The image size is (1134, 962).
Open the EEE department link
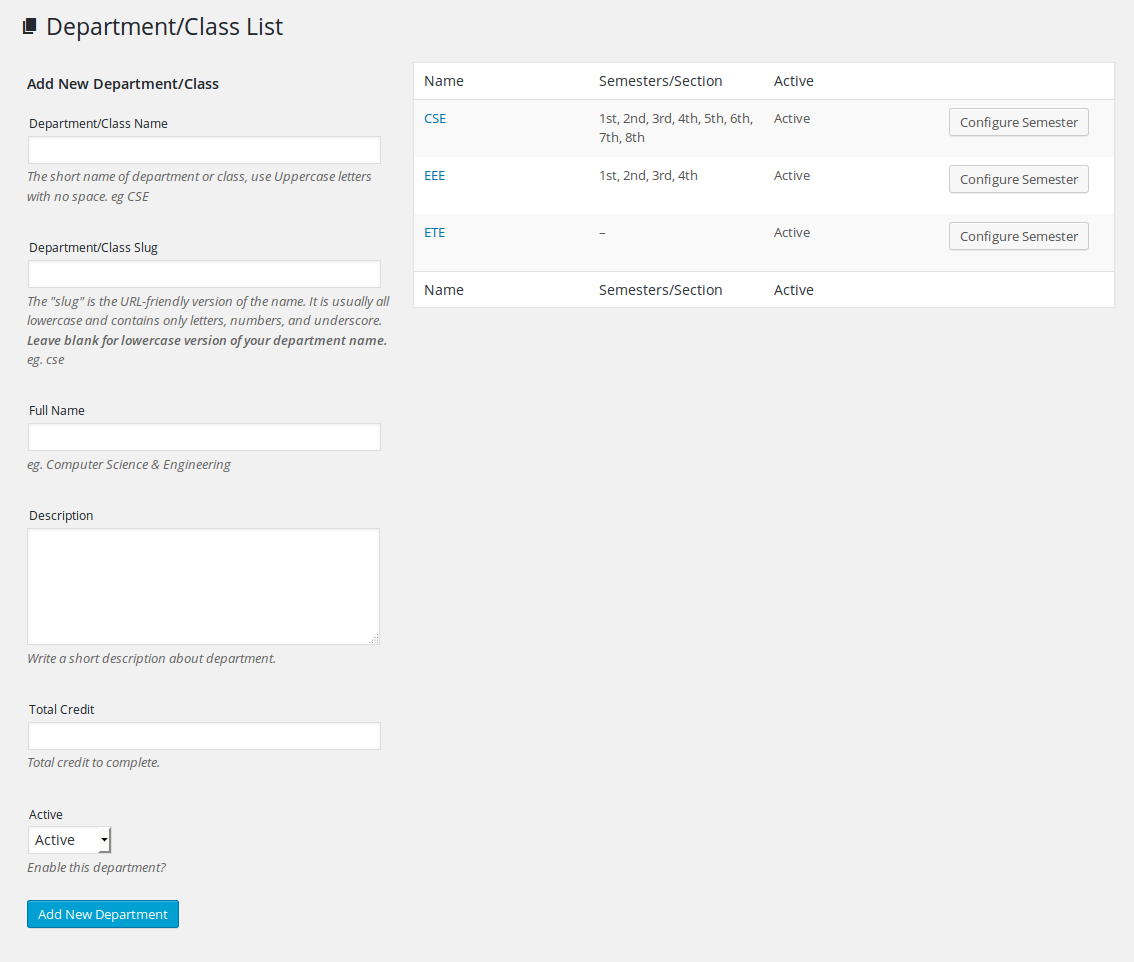coord(434,175)
